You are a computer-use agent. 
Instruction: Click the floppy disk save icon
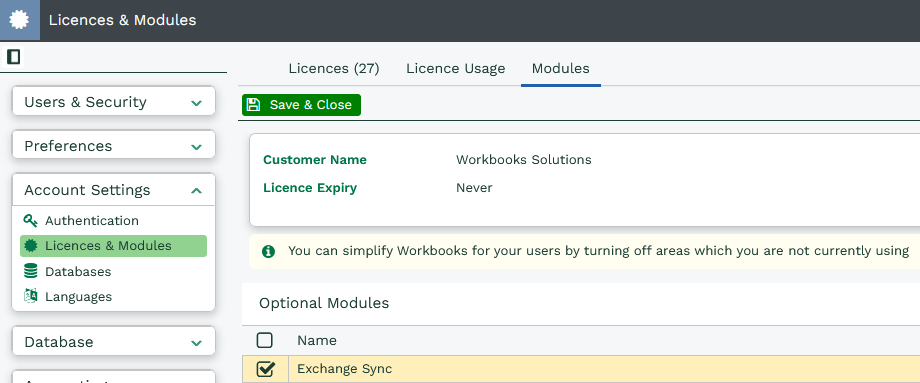click(x=253, y=104)
